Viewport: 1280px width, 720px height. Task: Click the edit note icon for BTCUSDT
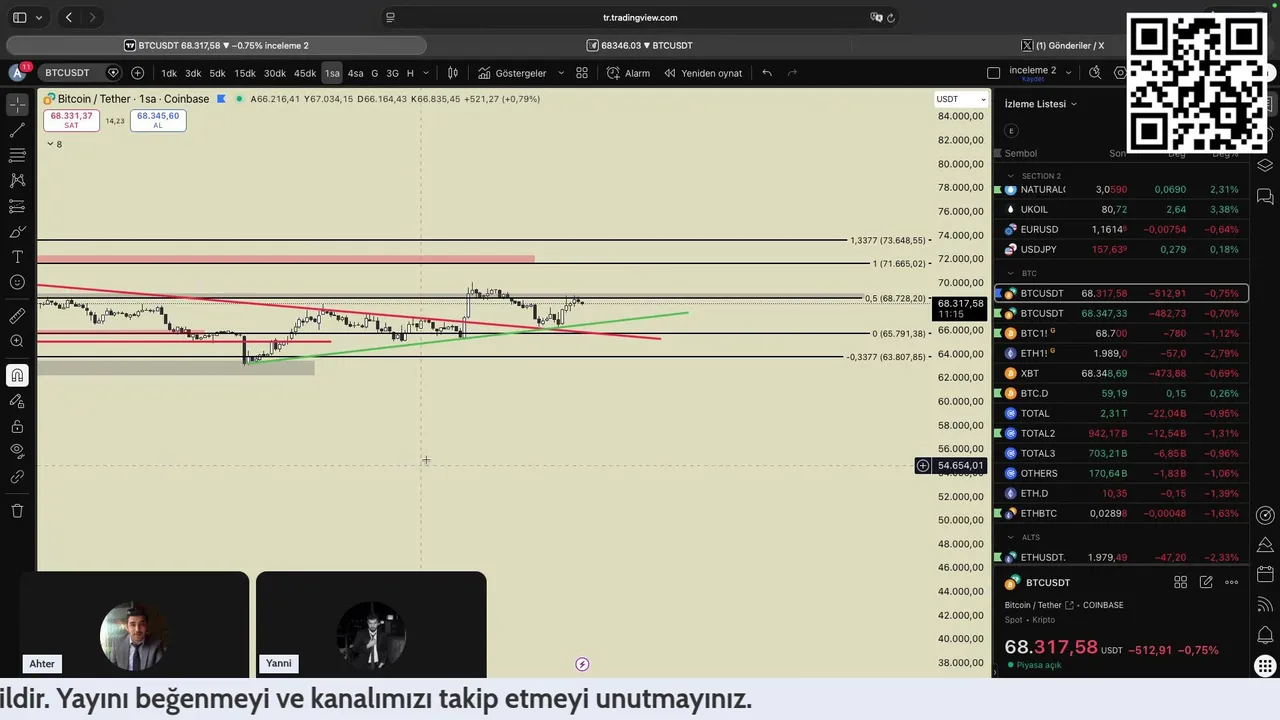click(1206, 582)
